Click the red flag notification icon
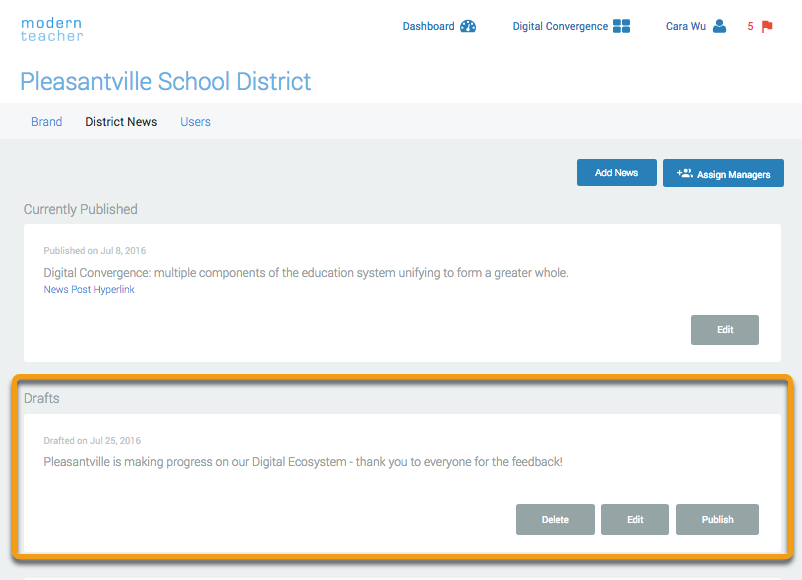 point(767,27)
